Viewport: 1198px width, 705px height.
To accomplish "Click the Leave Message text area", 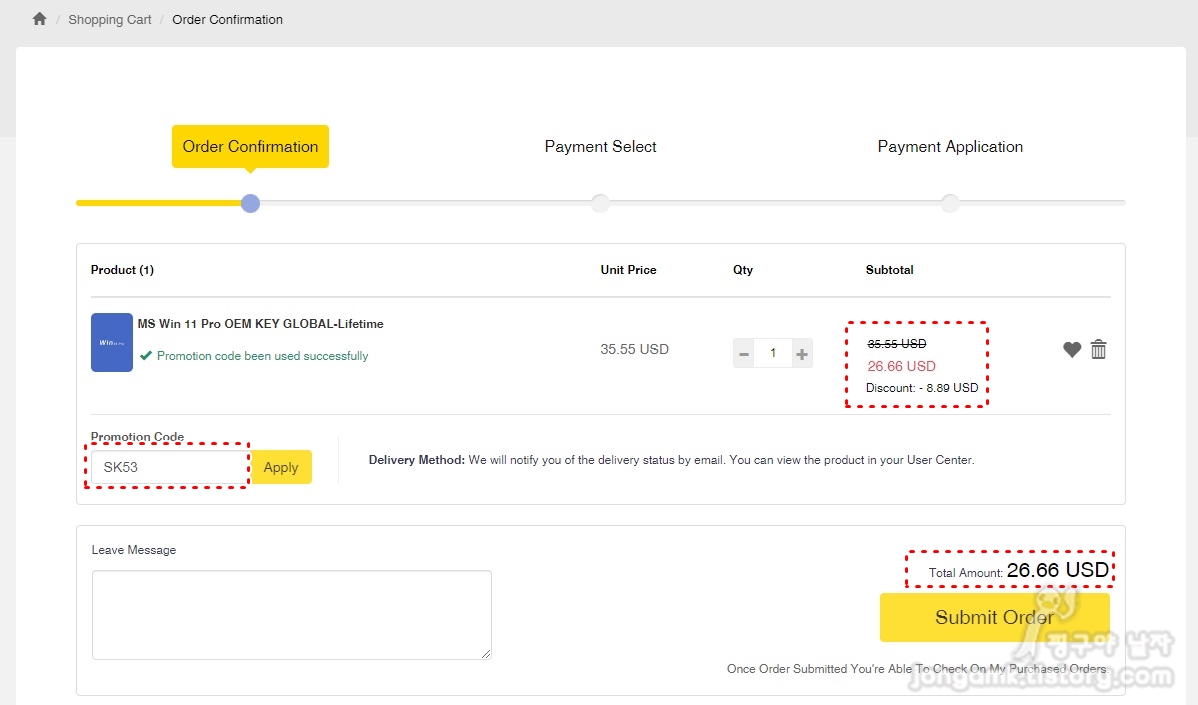I will 292,615.
